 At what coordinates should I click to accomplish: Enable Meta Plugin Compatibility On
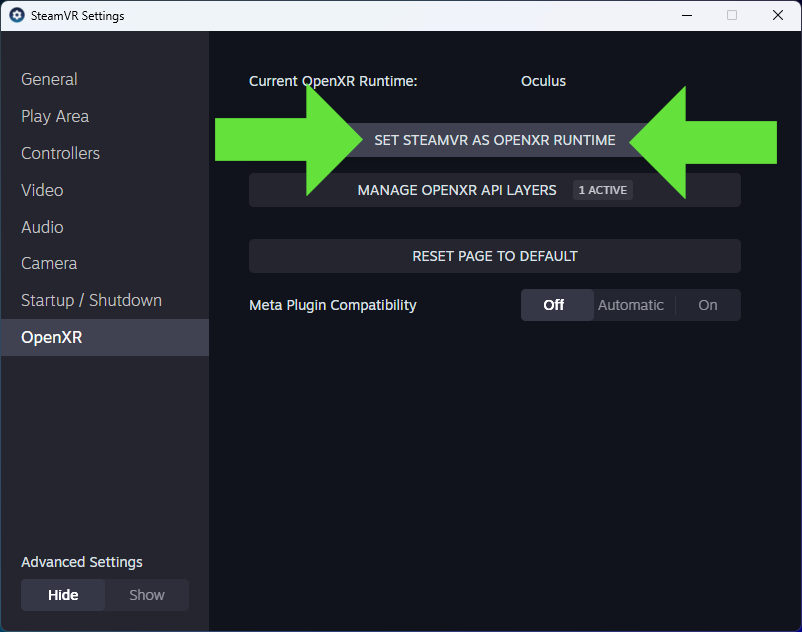(707, 305)
